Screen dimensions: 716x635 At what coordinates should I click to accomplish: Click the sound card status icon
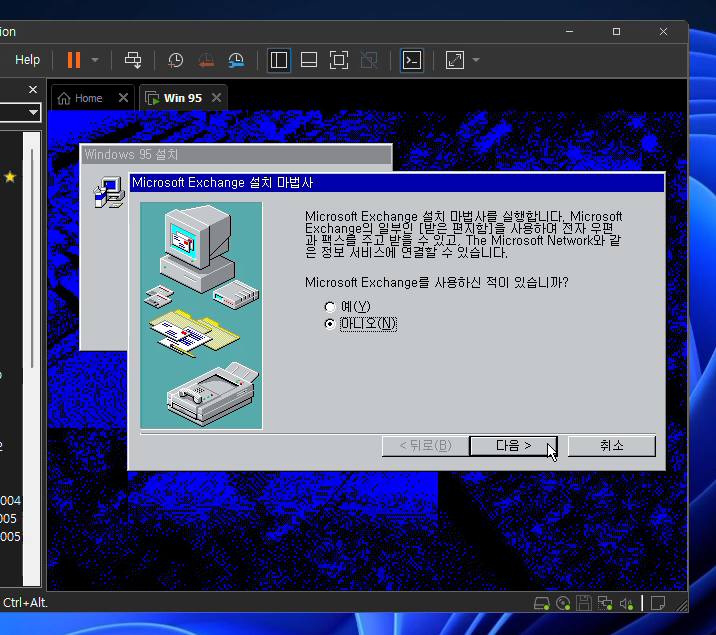(x=626, y=604)
